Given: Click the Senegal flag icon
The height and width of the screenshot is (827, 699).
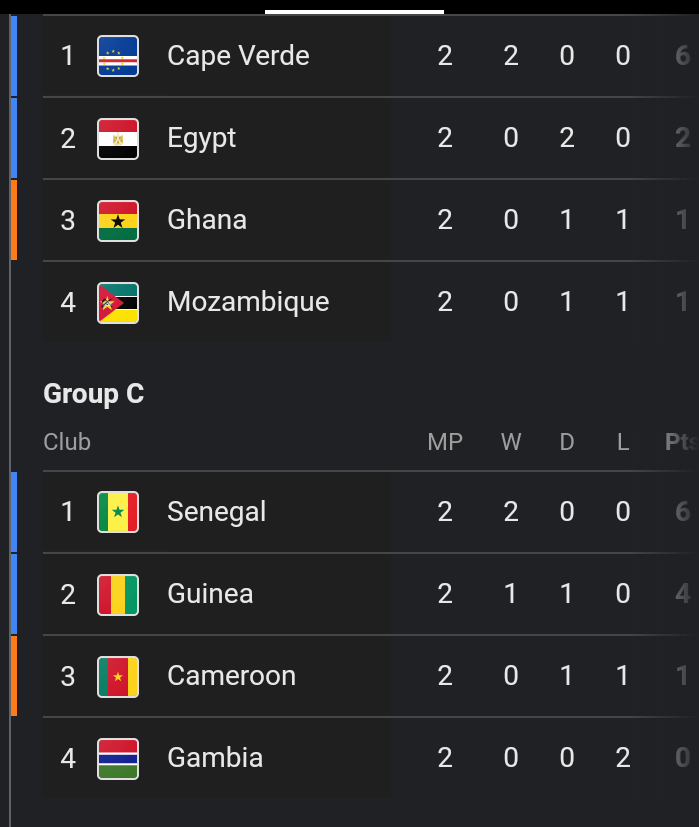Looking at the screenshot, I should (118, 512).
